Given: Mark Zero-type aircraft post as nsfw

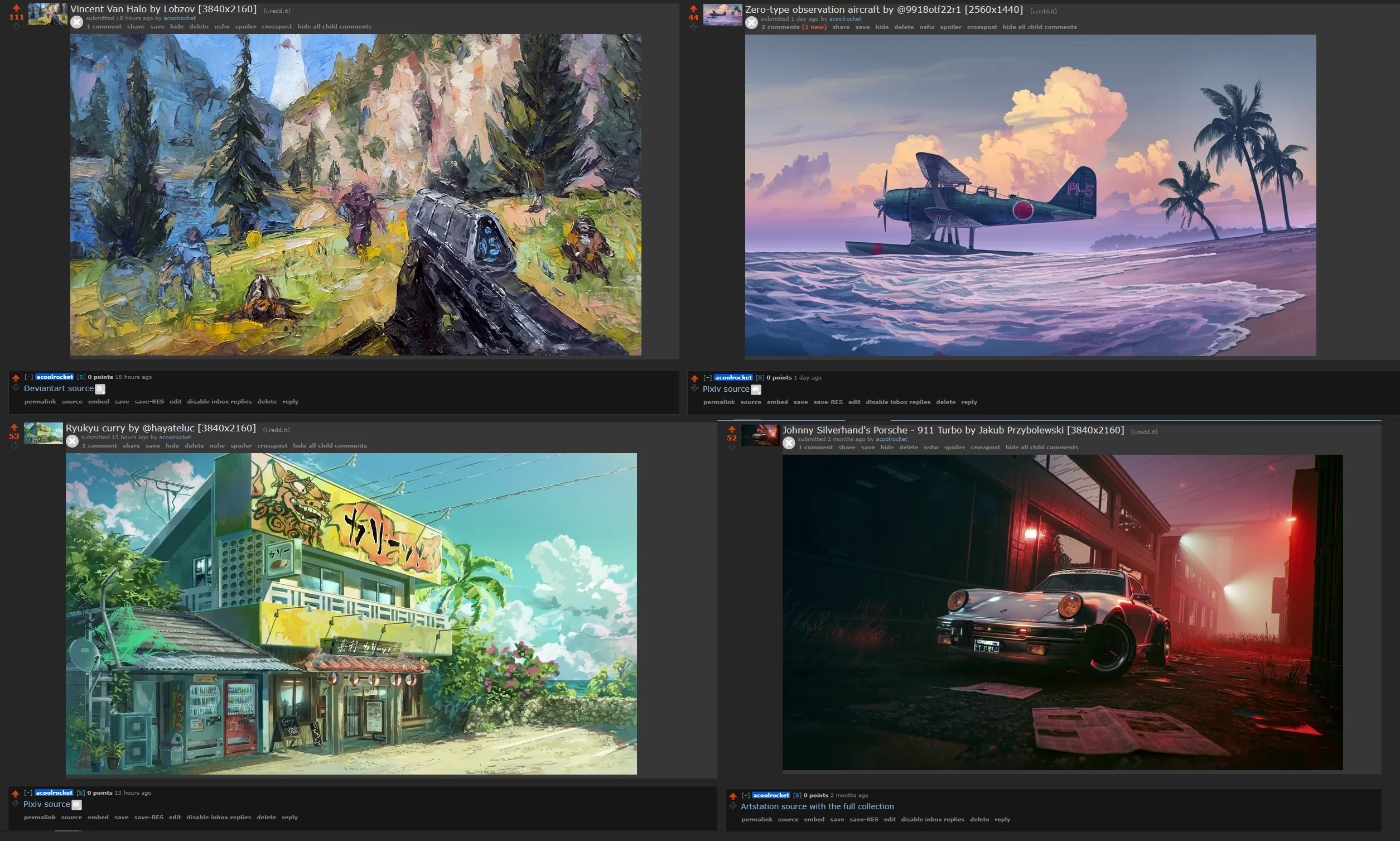Looking at the screenshot, I should (927, 27).
